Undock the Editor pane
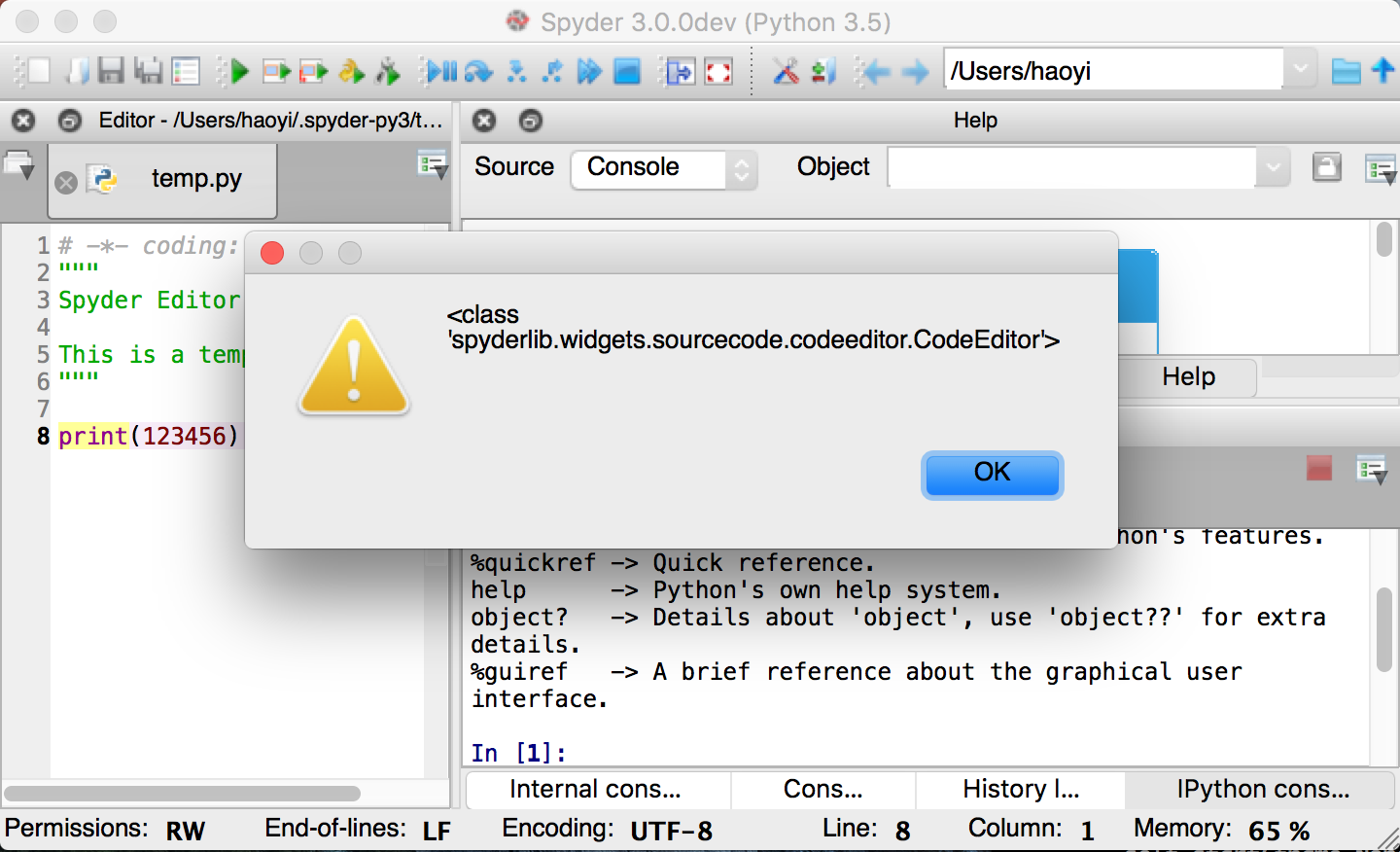 click(70, 121)
